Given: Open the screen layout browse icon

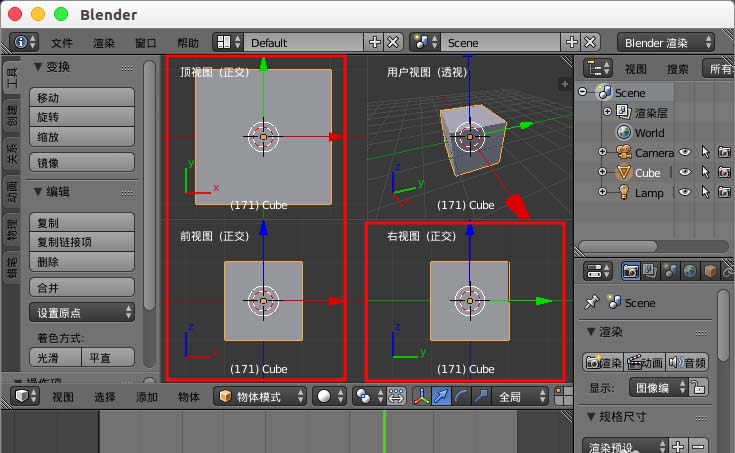Looking at the screenshot, I should (228, 42).
